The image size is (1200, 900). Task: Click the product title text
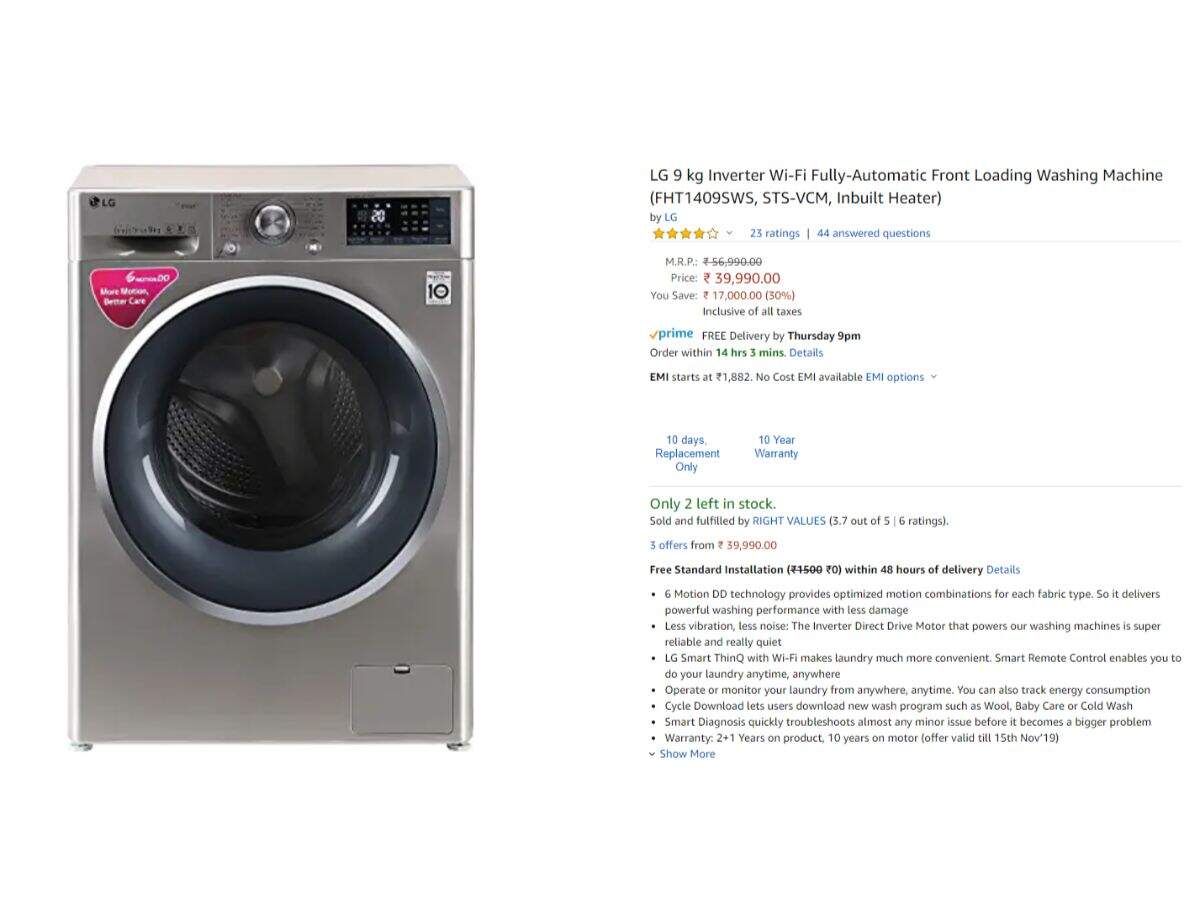906,186
